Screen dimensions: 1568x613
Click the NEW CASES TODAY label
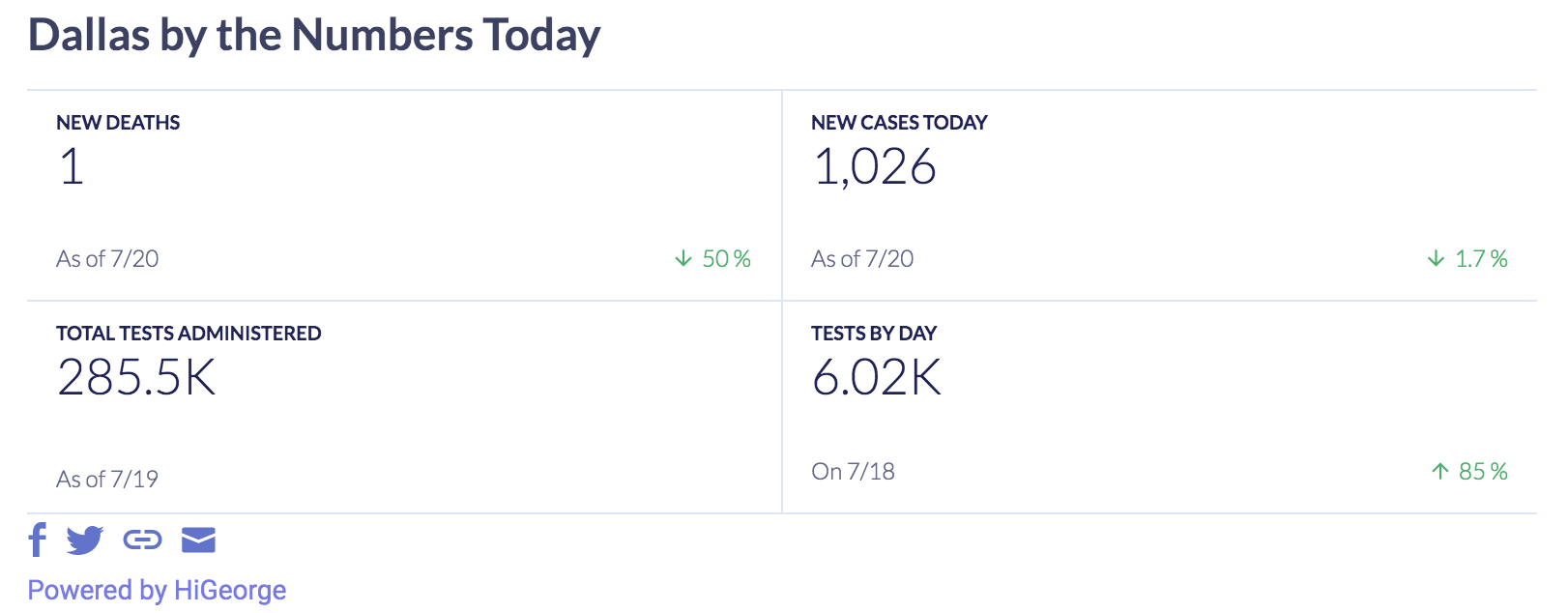coord(899,123)
